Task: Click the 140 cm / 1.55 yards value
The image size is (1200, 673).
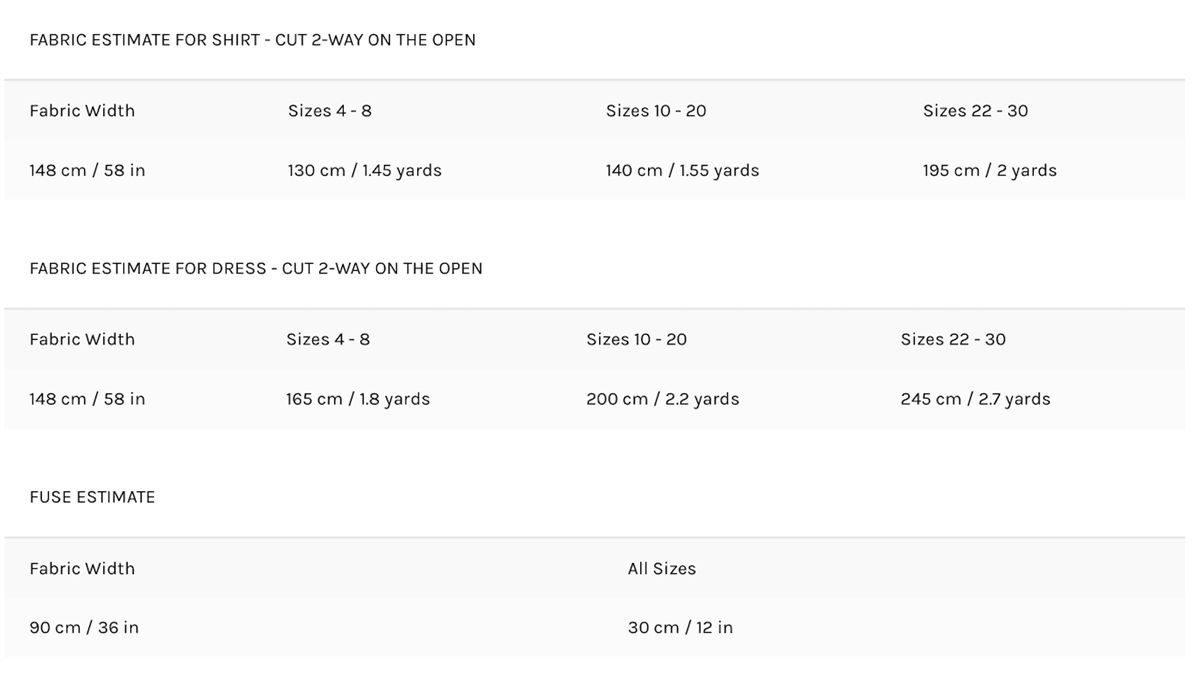Action: click(682, 170)
